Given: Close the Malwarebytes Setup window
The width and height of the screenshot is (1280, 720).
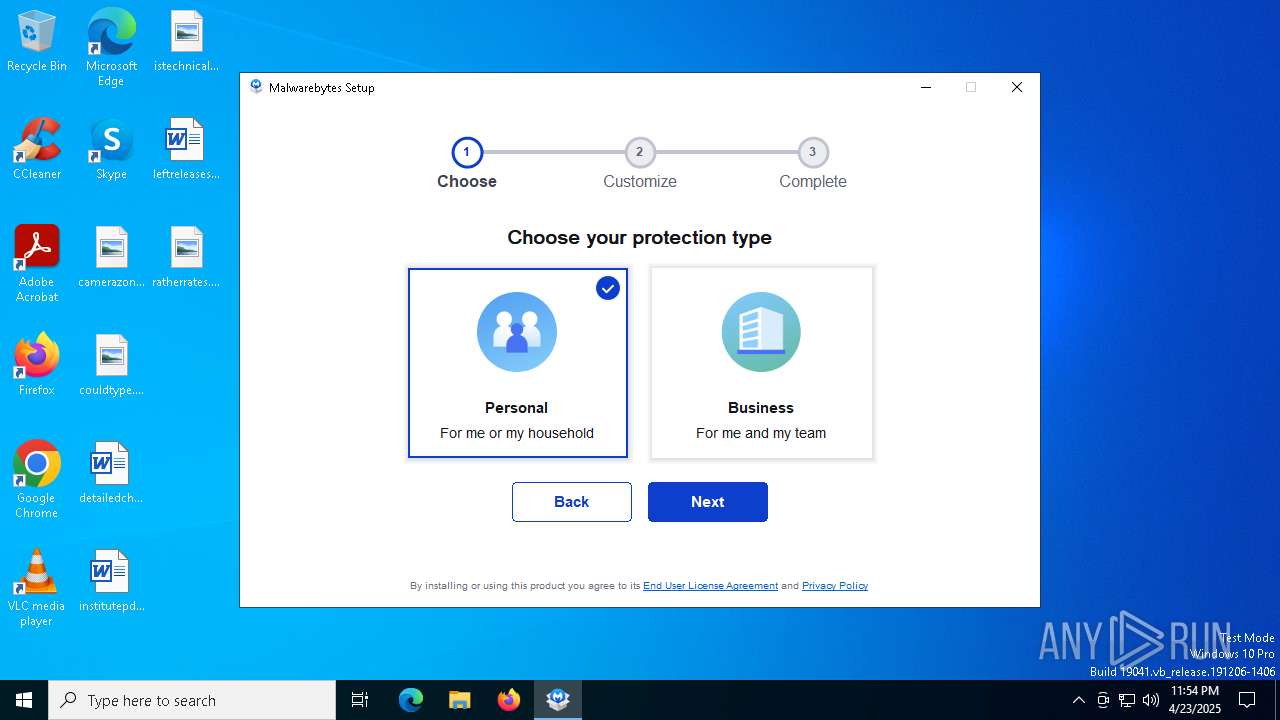Looking at the screenshot, I should [x=1017, y=87].
